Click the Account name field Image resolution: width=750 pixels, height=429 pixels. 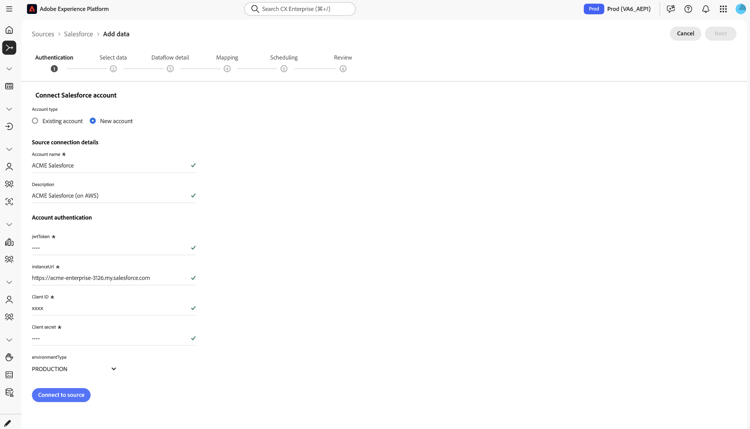(114, 165)
